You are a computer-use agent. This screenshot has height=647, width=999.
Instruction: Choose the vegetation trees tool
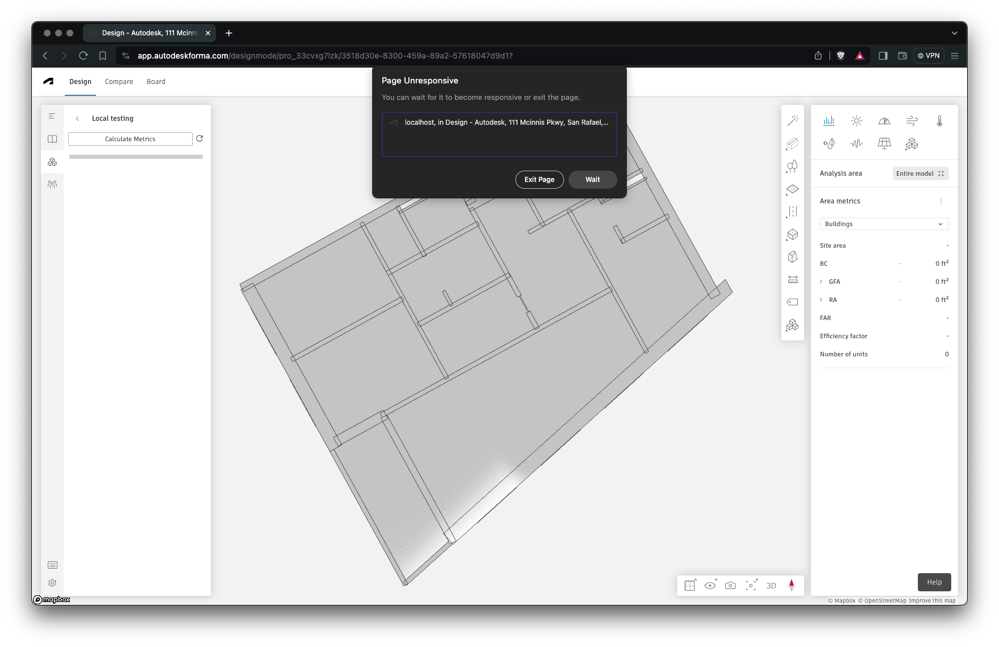(792, 166)
